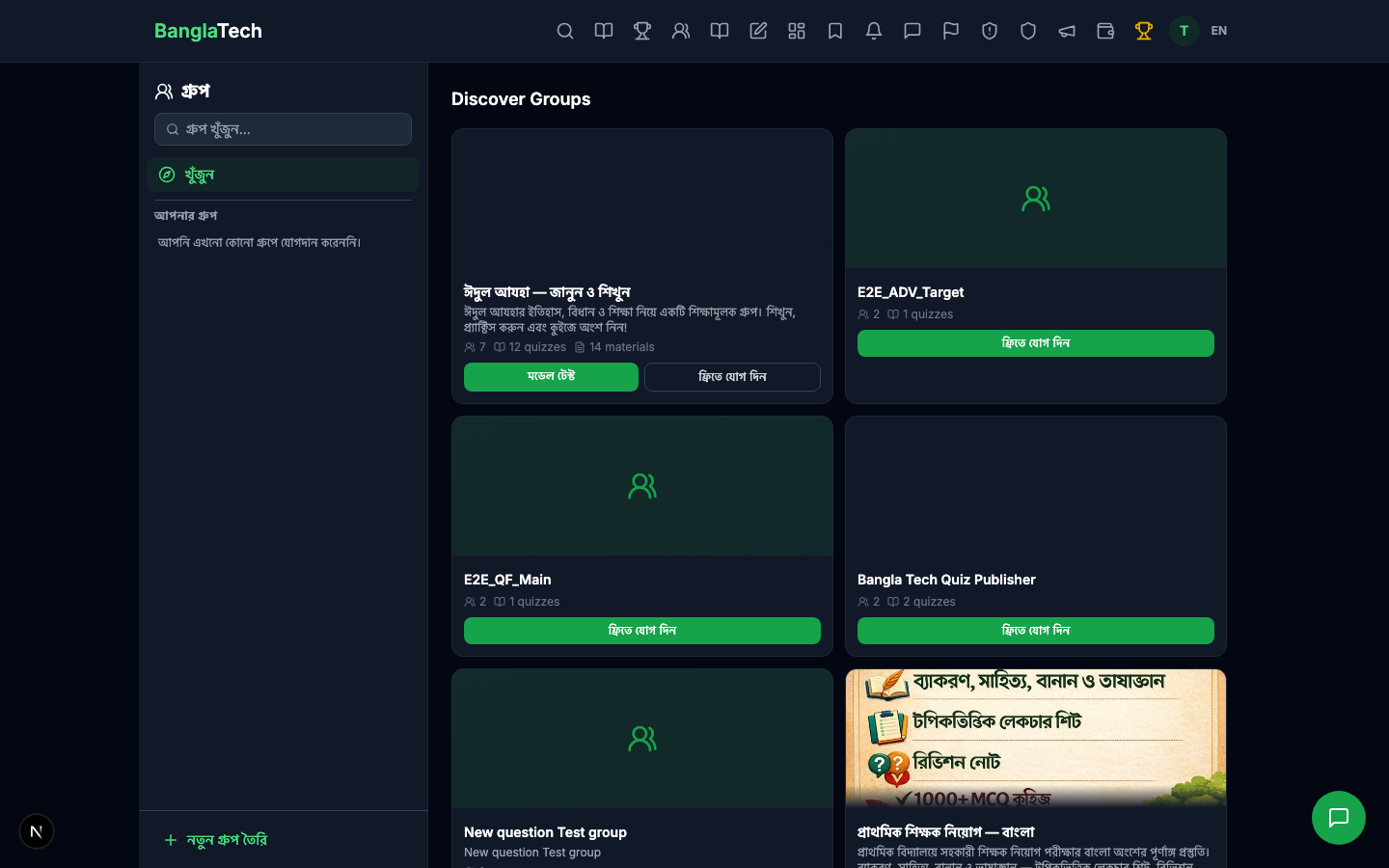The image size is (1389, 868).
Task: Open the yellow leaderboard trophy icon
Action: click(x=1144, y=31)
